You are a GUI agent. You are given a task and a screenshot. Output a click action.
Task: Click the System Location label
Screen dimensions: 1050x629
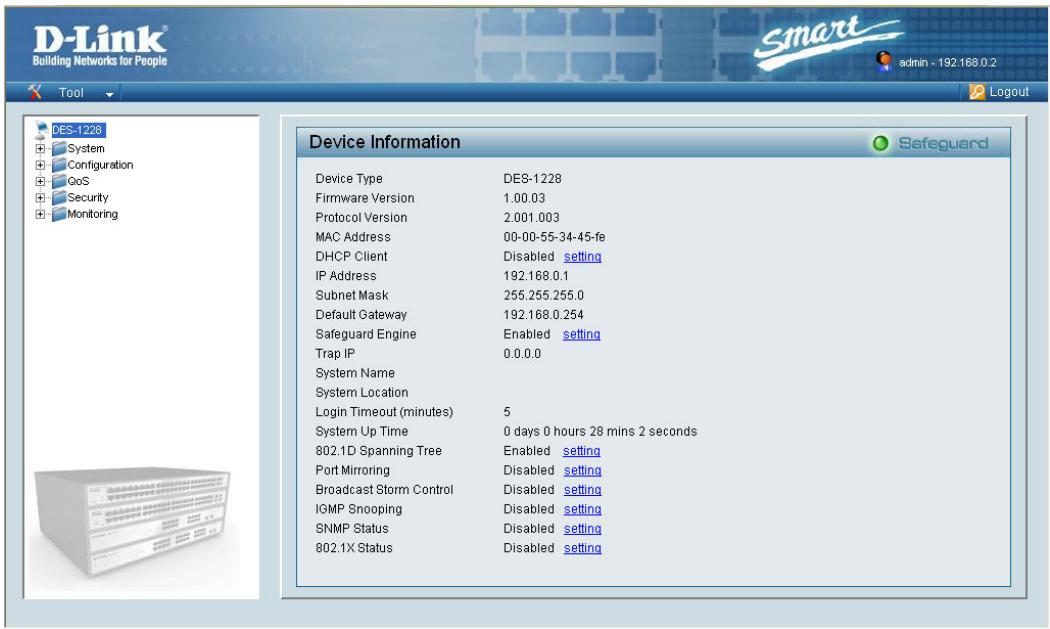coord(362,393)
